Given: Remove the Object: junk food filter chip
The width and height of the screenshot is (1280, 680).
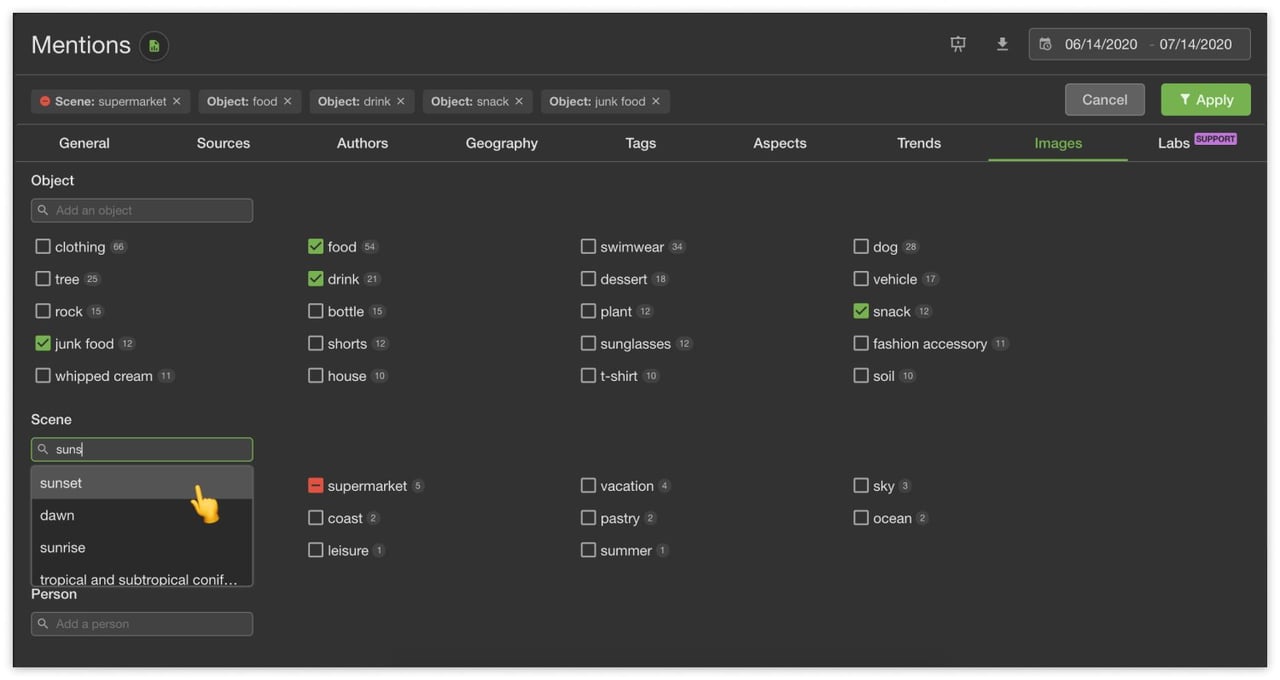Looking at the screenshot, I should click(656, 101).
